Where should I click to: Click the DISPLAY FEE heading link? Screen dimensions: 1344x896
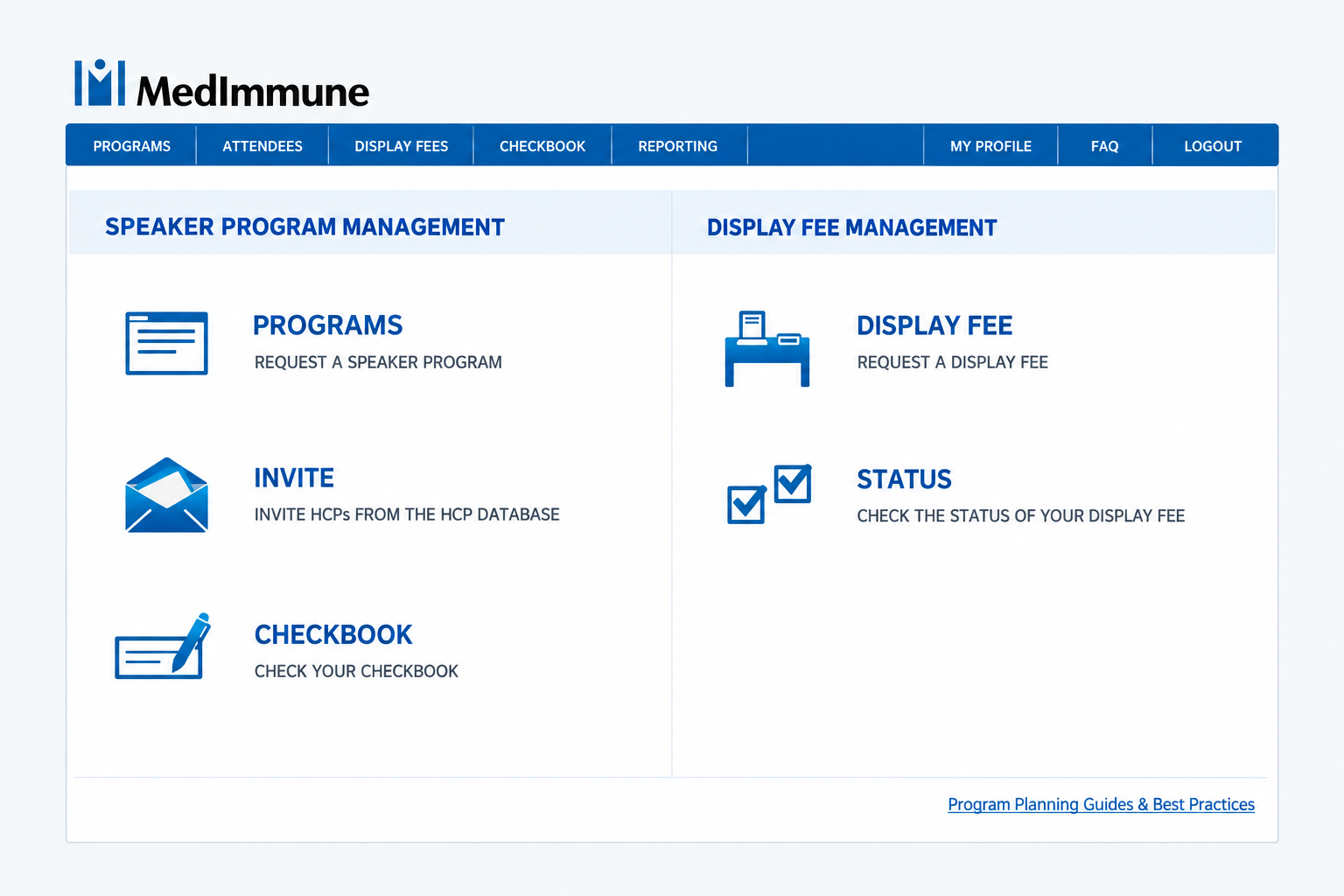tap(934, 325)
